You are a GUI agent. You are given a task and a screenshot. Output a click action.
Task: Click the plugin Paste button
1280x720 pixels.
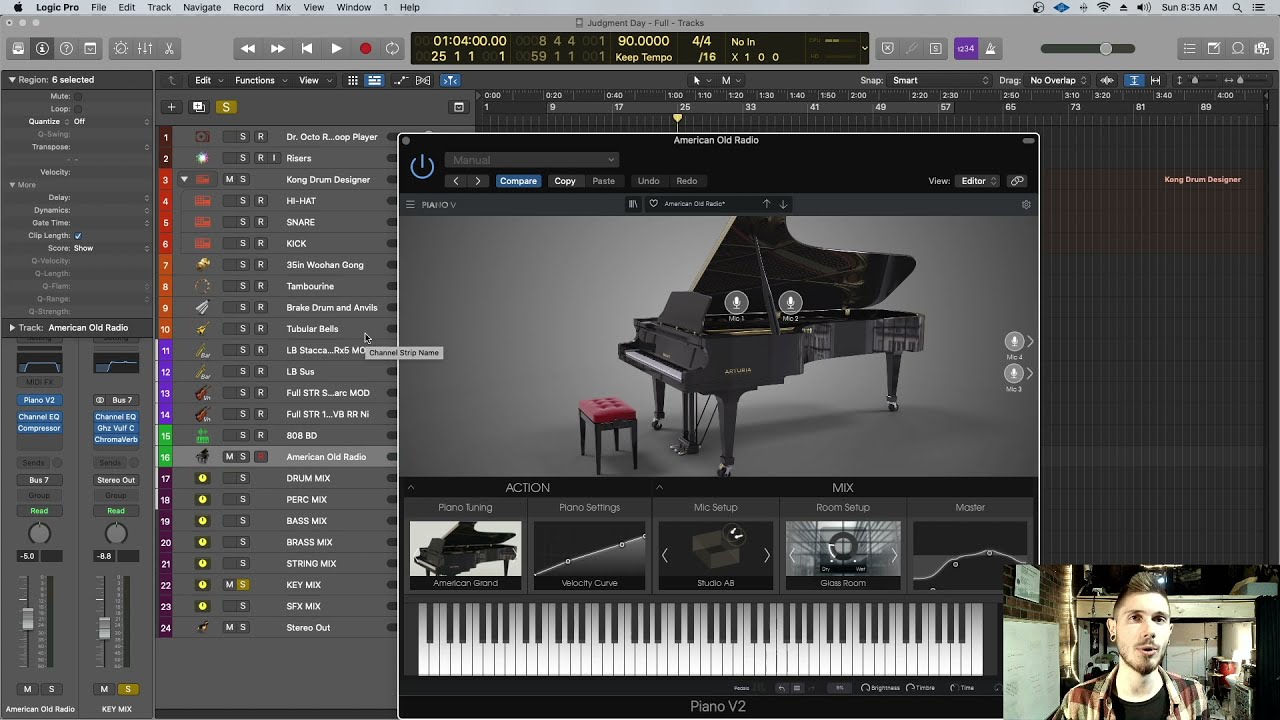[x=604, y=181]
